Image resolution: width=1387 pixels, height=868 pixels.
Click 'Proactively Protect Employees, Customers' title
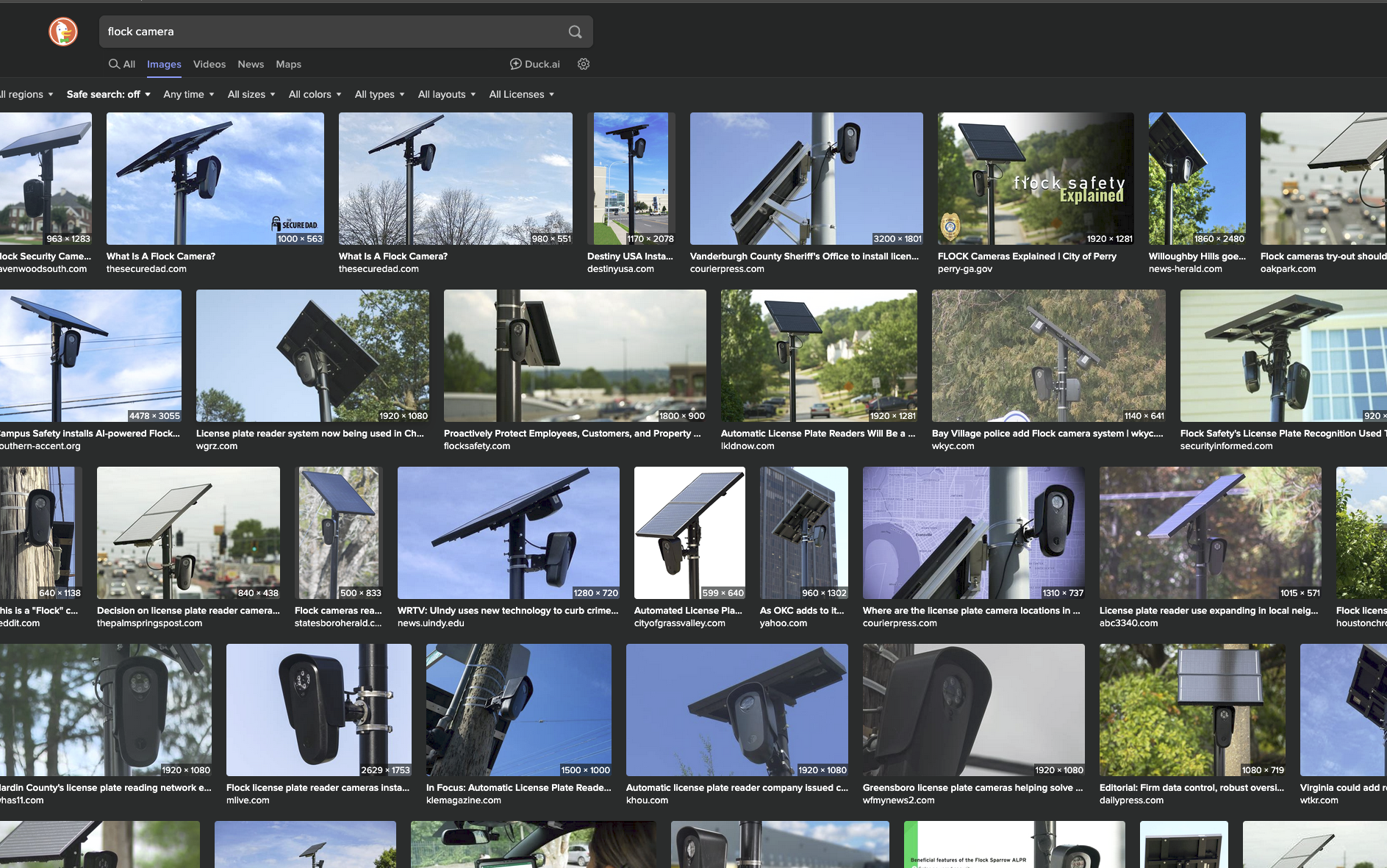click(x=573, y=434)
